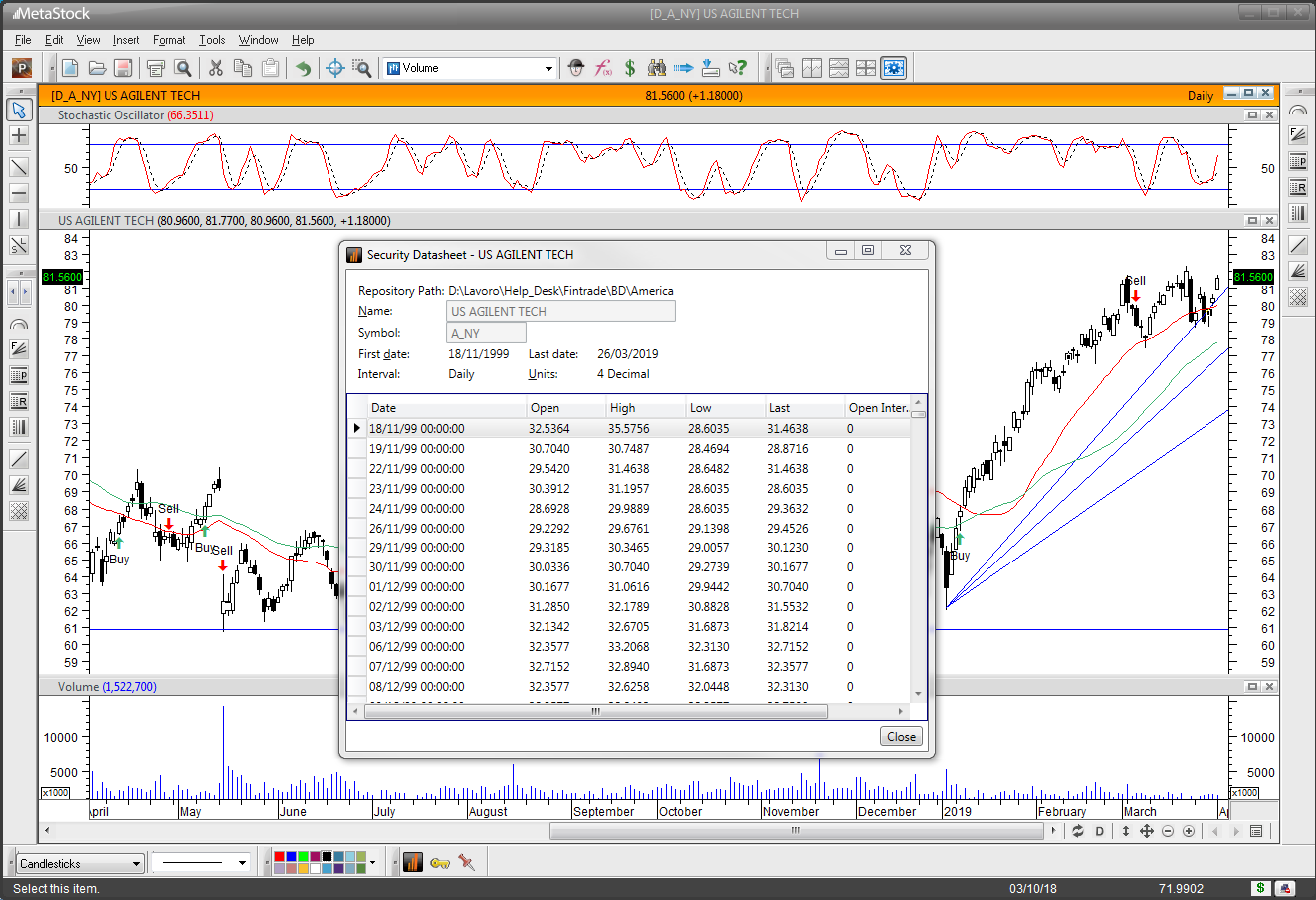Click the Print Preview magnifier icon
Image resolution: width=1316 pixels, height=900 pixels.
tap(182, 68)
